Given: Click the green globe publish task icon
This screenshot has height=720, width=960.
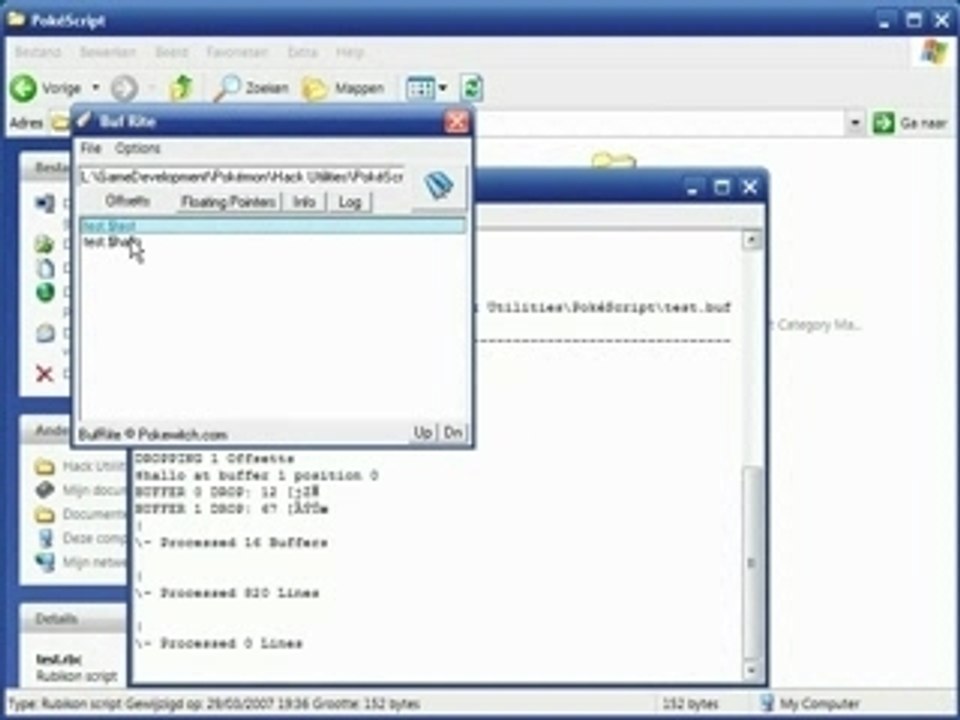Looking at the screenshot, I should pos(45,293).
